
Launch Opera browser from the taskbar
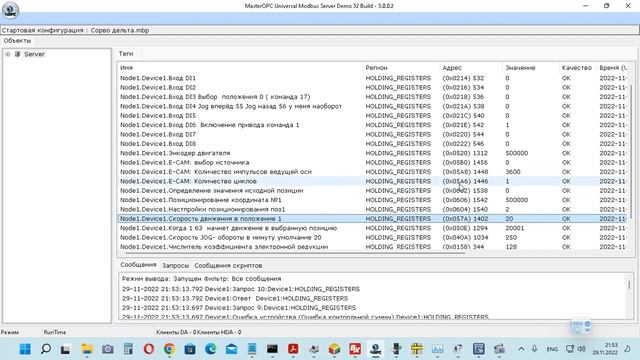149,349
